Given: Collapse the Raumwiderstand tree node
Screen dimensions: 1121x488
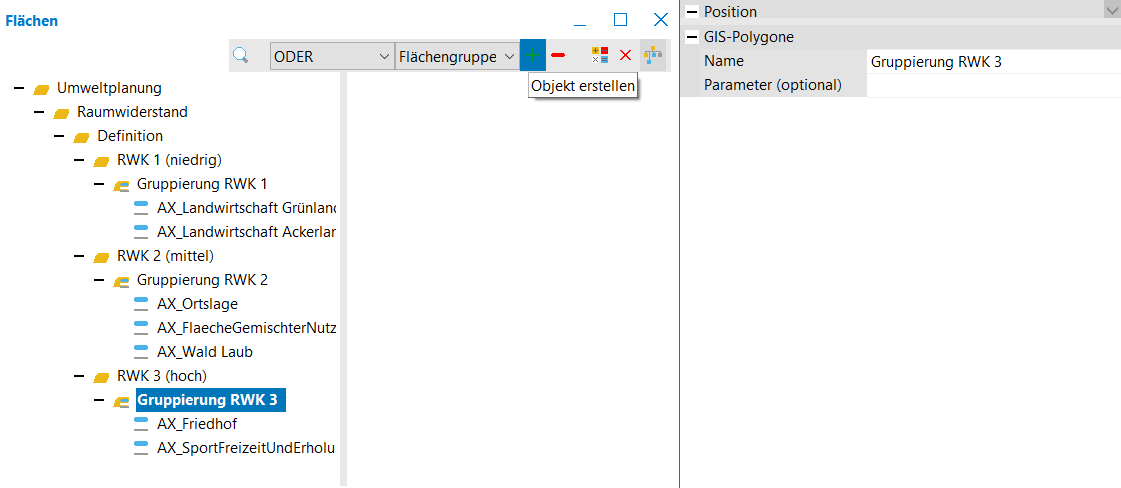Looking at the screenshot, I should (39, 112).
